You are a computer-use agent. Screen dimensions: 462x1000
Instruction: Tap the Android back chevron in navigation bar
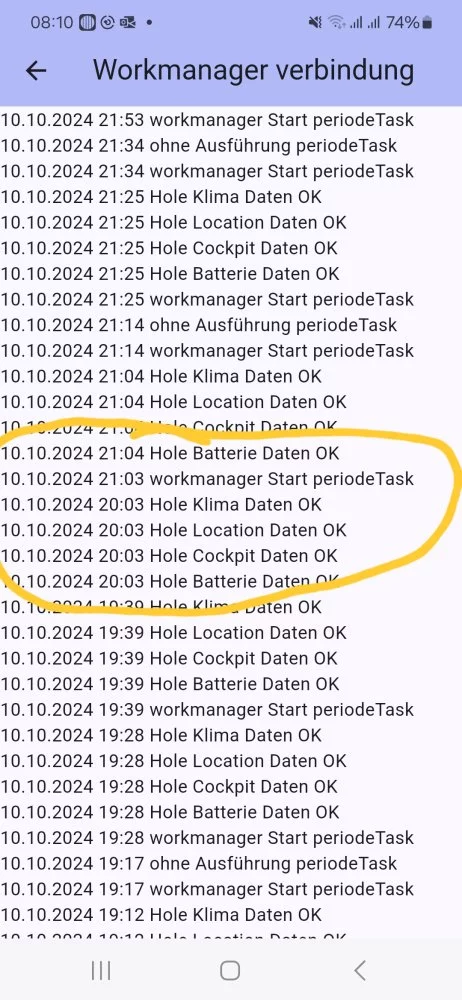click(x=360, y=971)
